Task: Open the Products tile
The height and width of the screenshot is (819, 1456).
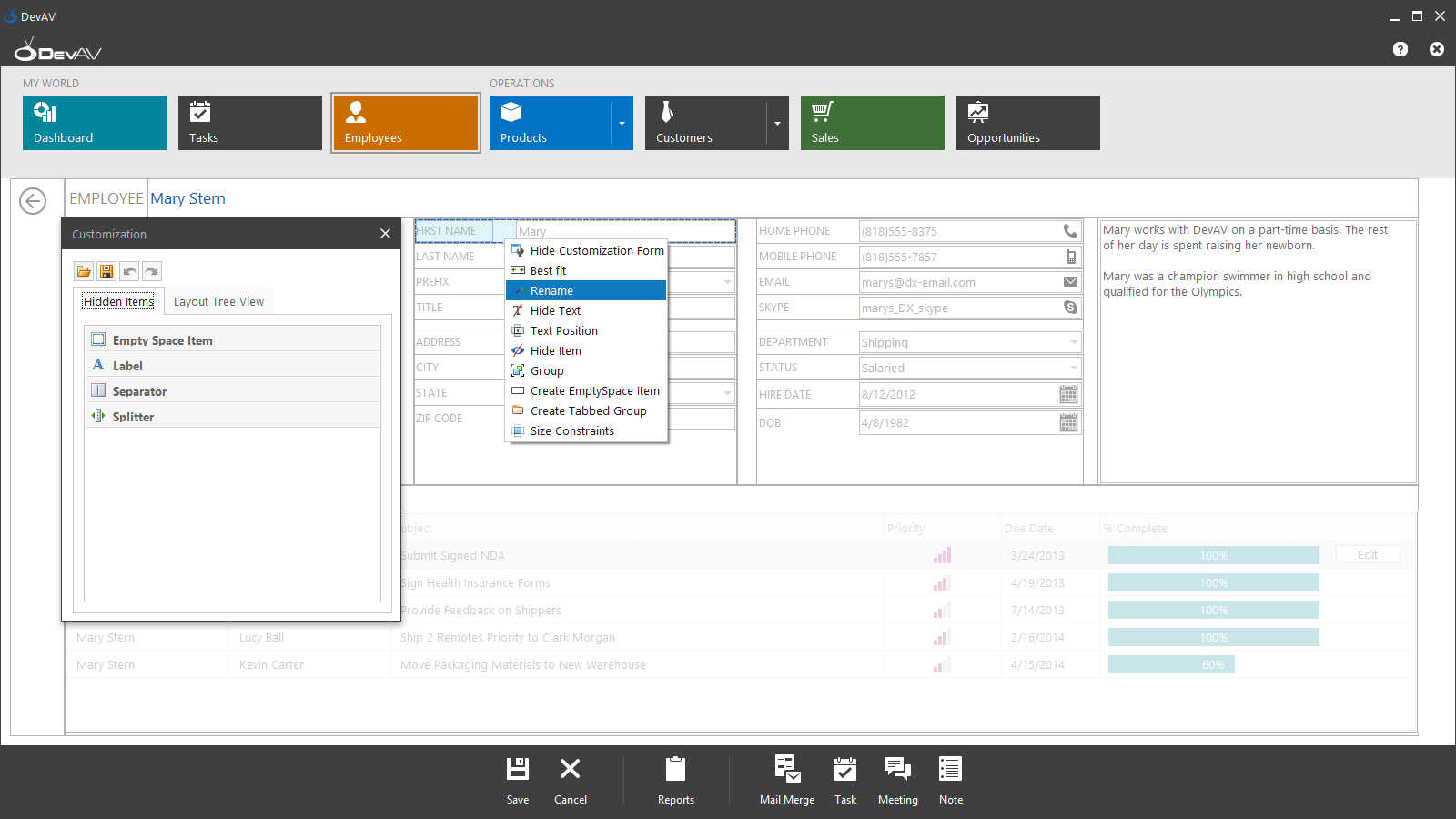Action: pyautogui.click(x=549, y=123)
